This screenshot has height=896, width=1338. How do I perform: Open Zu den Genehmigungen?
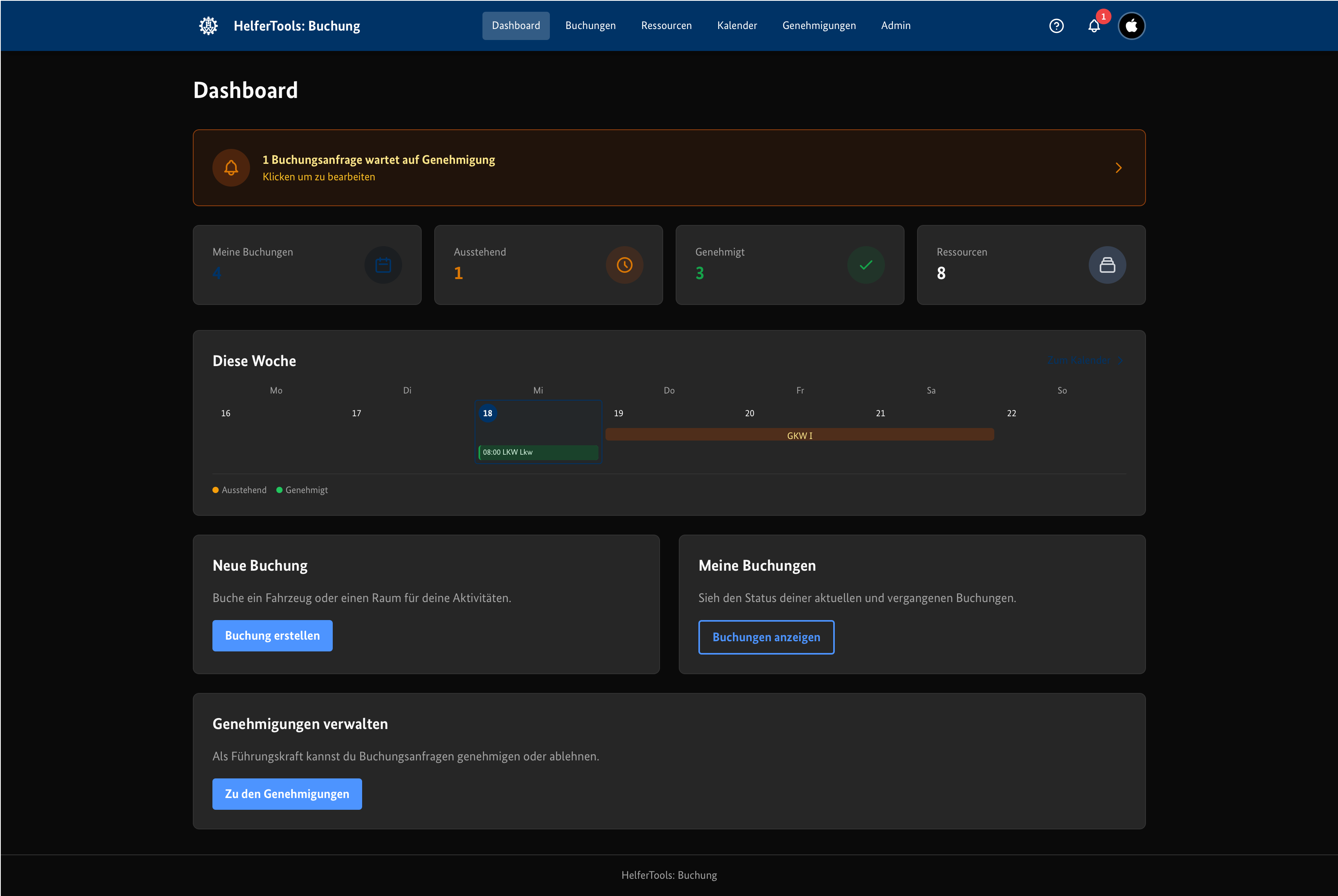pos(287,794)
